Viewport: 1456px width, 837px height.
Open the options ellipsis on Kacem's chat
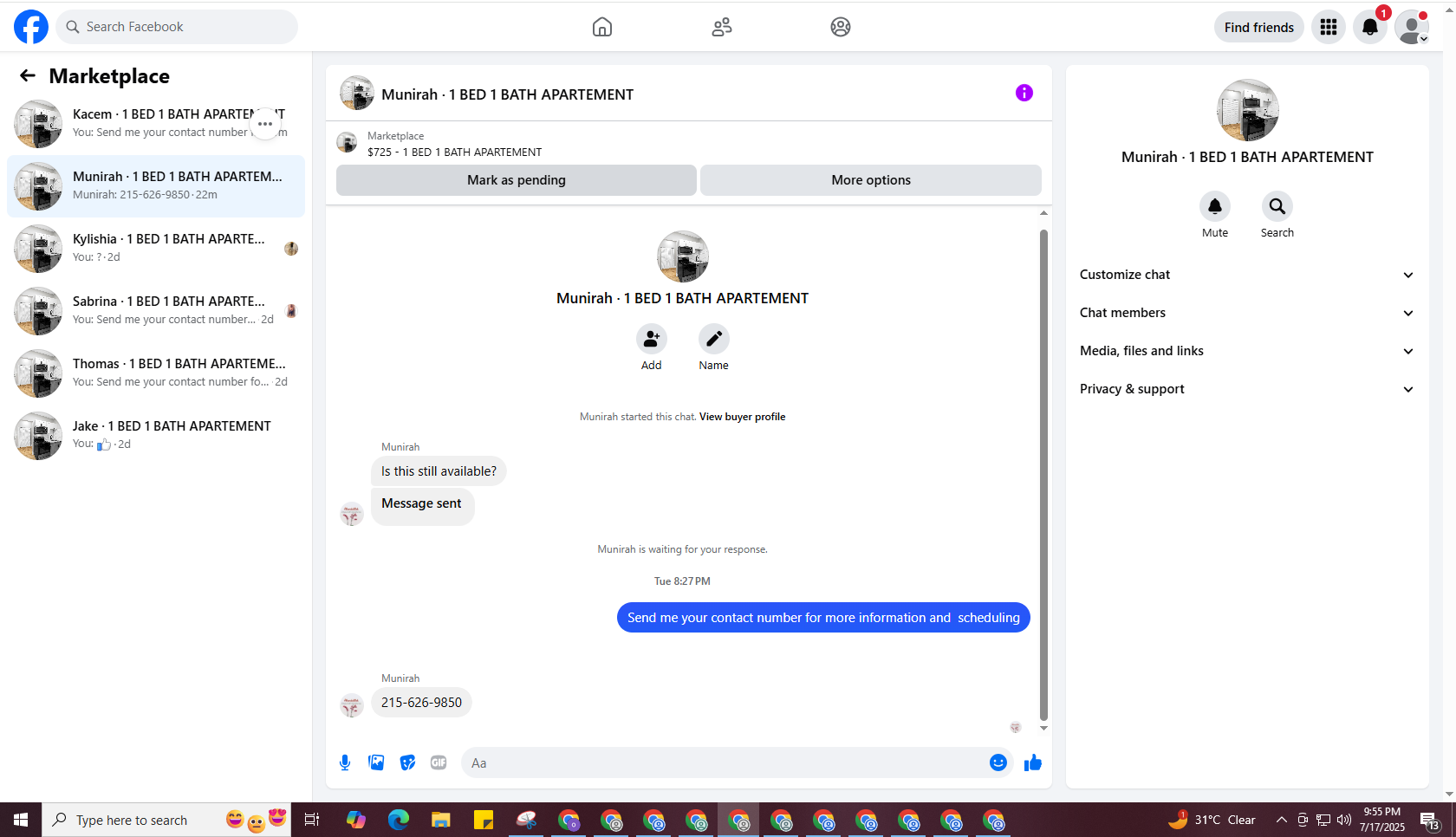click(265, 124)
